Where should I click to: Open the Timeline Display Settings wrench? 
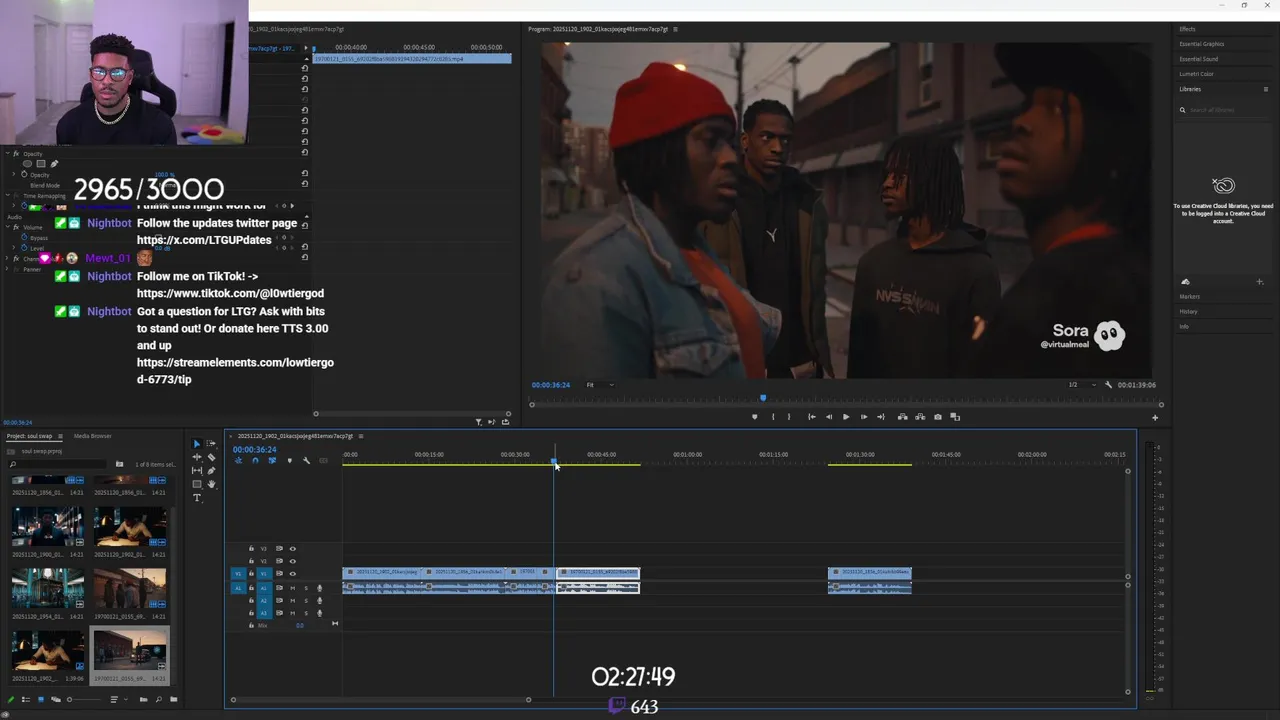(306, 460)
